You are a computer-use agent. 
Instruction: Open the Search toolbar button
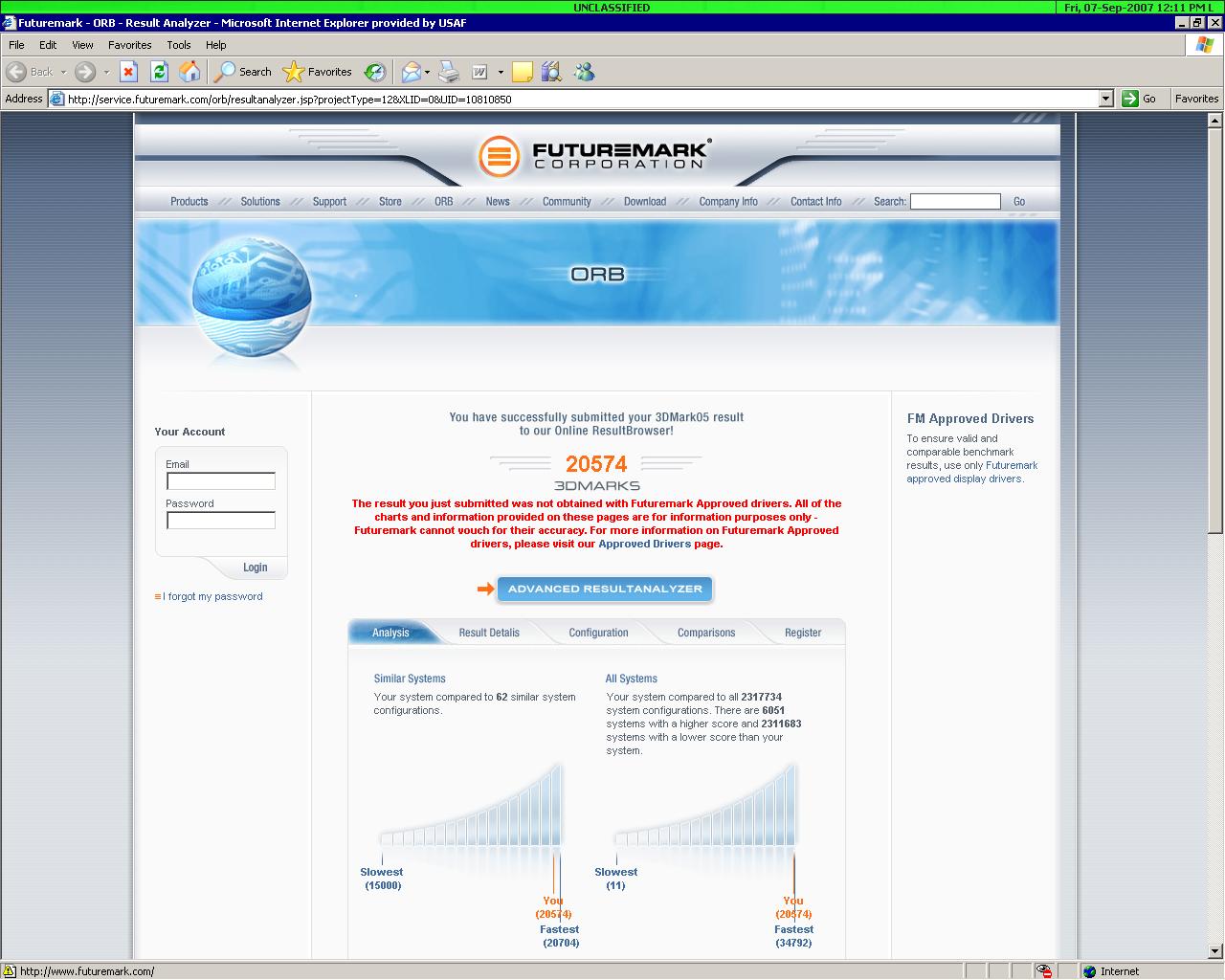click(x=243, y=72)
